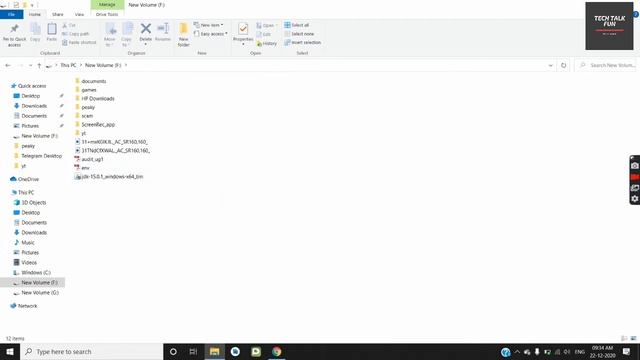
Task: Show hidden system tray icons
Action: click(517, 351)
